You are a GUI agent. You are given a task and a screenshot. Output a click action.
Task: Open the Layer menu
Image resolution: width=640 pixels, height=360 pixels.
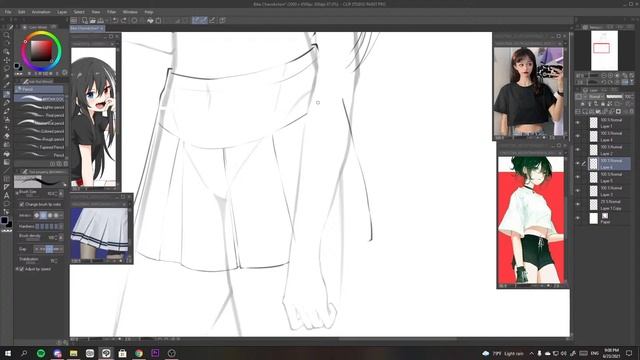(x=62, y=12)
